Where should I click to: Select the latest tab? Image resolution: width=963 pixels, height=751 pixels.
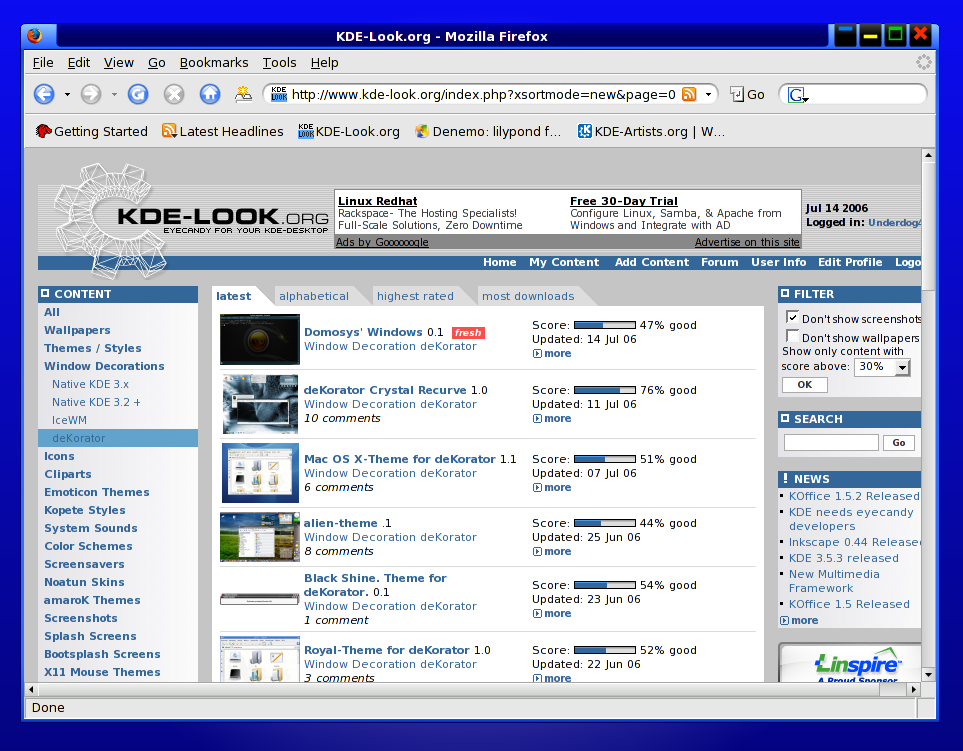tap(233, 296)
